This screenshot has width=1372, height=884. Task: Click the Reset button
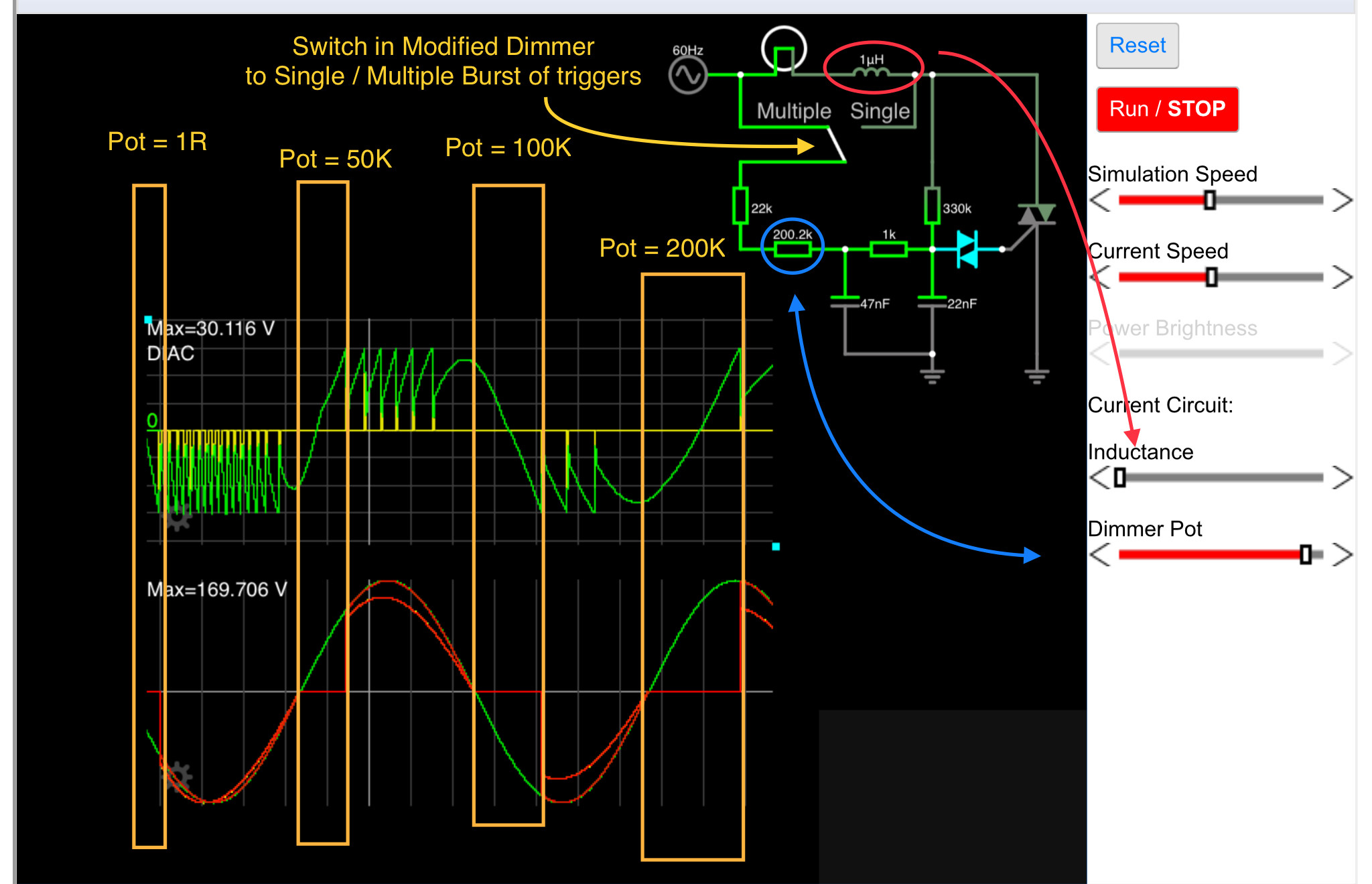[1137, 46]
